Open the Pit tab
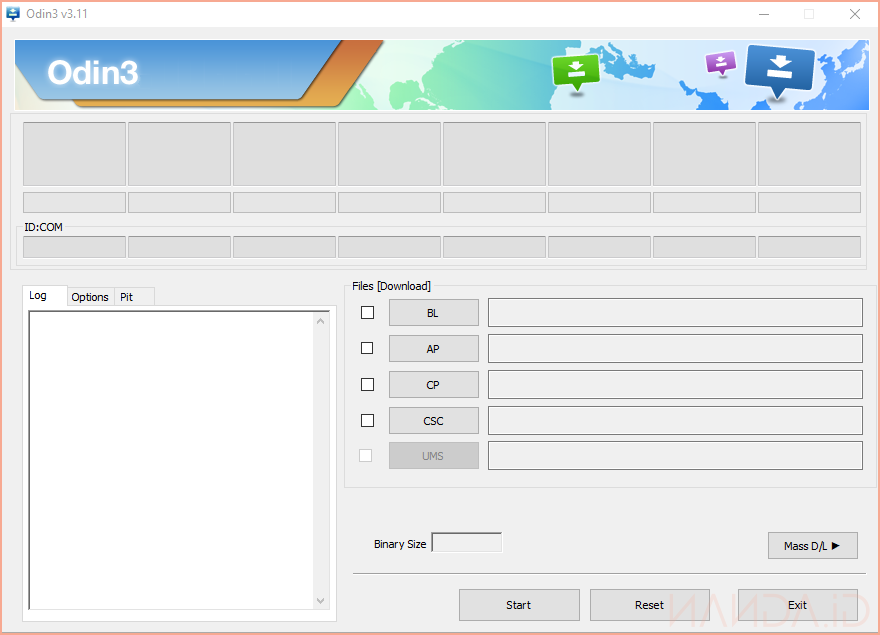 pos(127,297)
